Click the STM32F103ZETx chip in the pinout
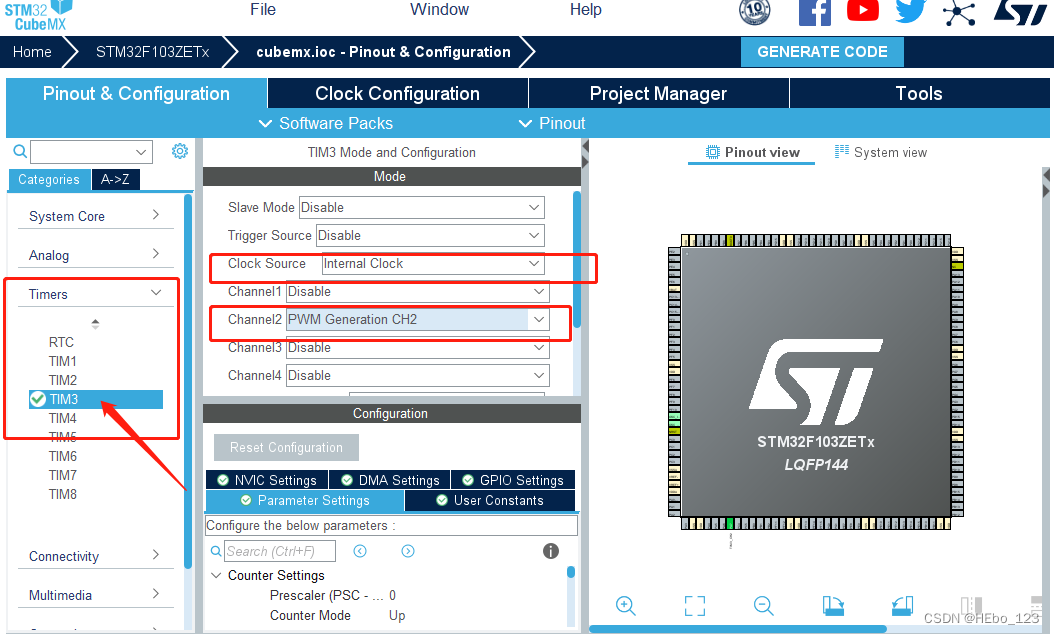 (815, 382)
